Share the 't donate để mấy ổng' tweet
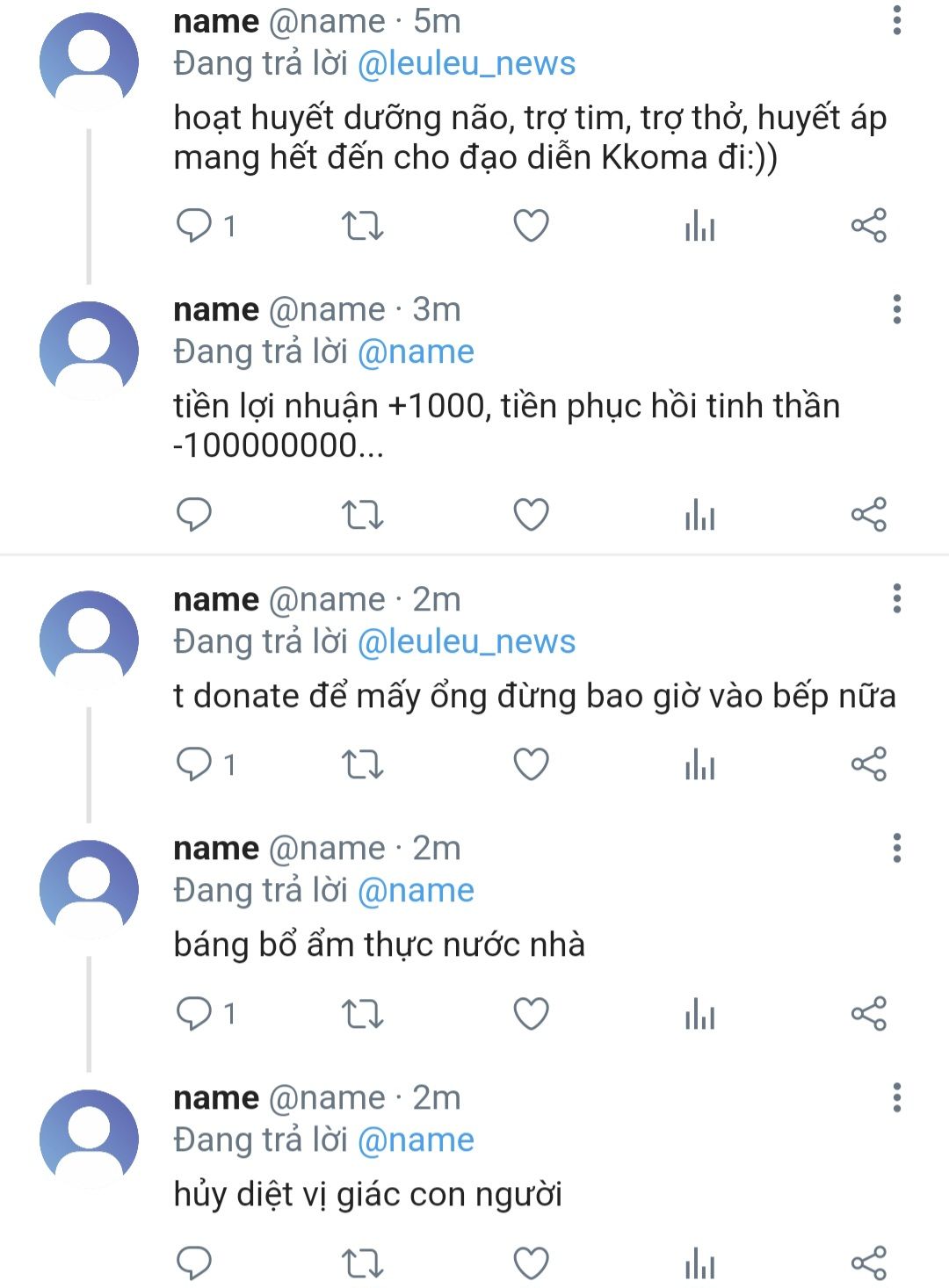 click(868, 764)
